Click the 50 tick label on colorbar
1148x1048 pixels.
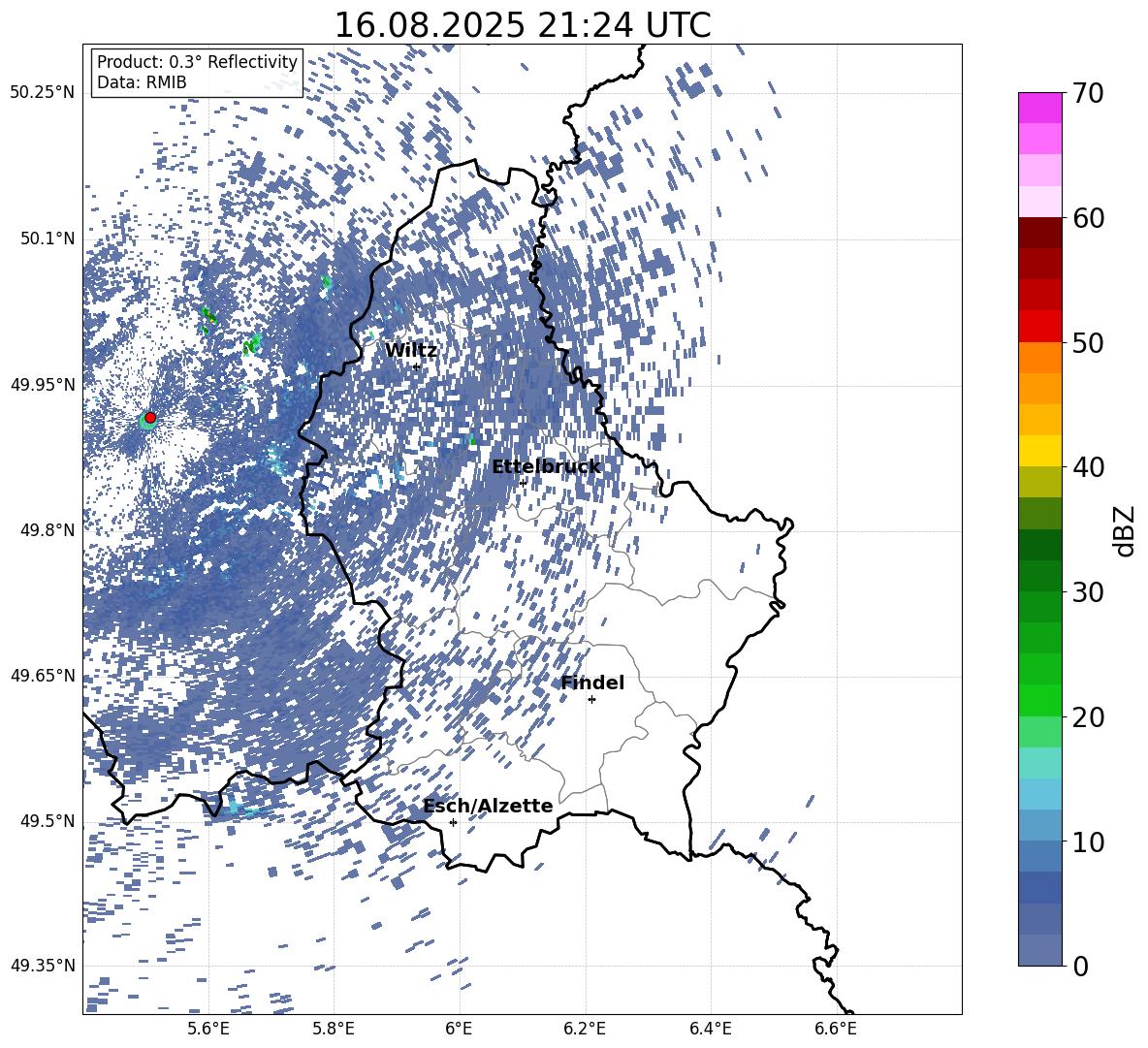1089,342
